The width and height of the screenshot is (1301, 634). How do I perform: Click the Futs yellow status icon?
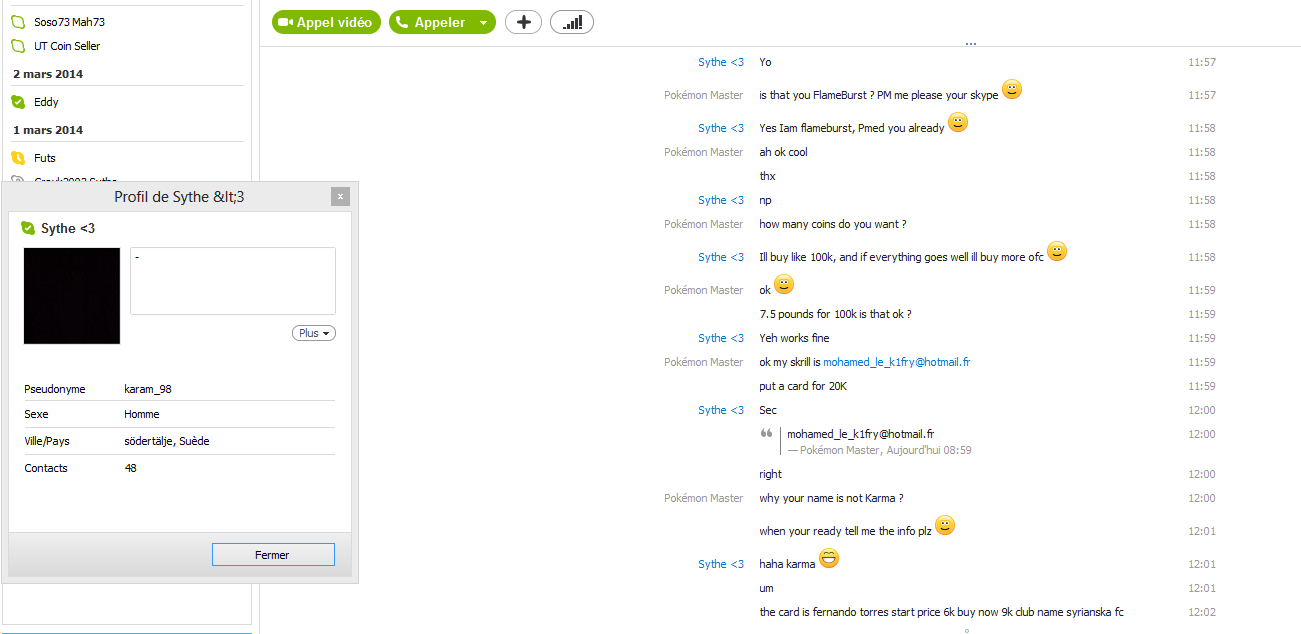coord(17,158)
